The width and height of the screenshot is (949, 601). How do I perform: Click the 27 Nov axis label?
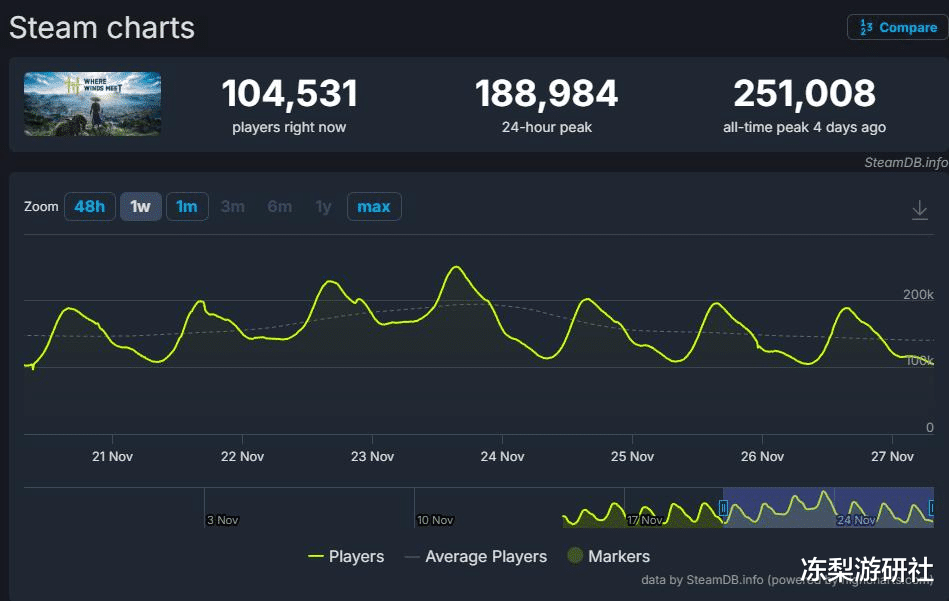click(892, 456)
